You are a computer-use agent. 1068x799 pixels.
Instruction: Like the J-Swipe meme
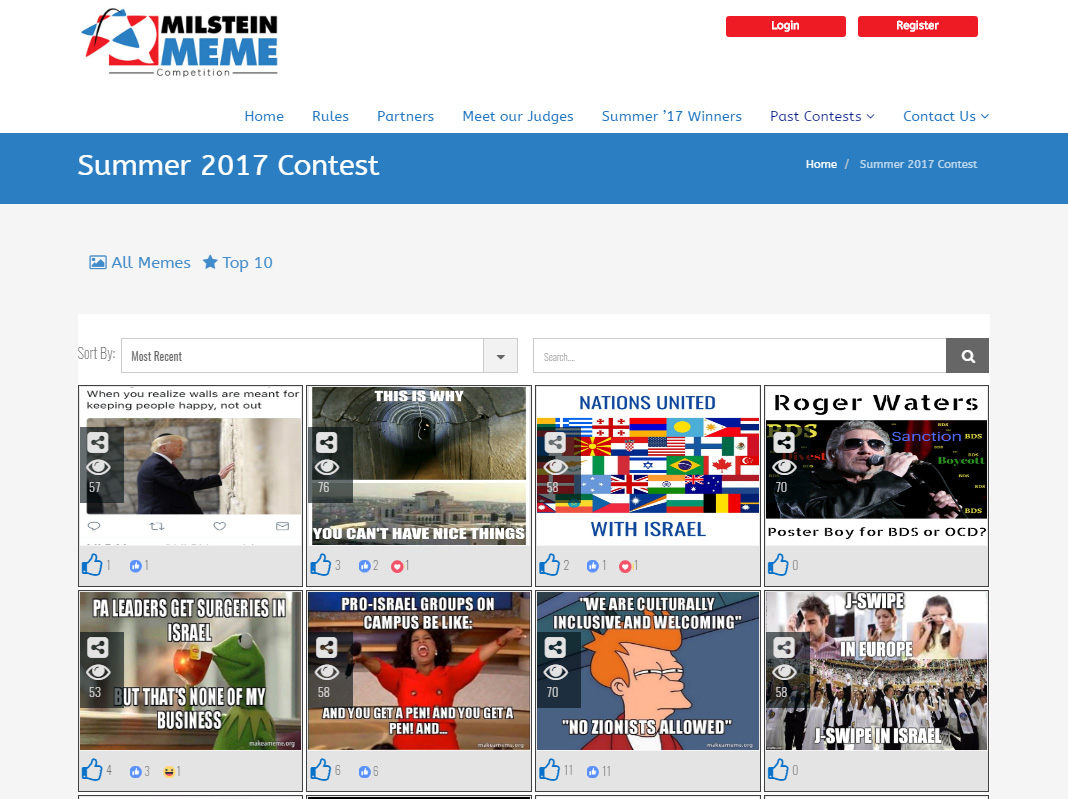pyautogui.click(x=779, y=770)
